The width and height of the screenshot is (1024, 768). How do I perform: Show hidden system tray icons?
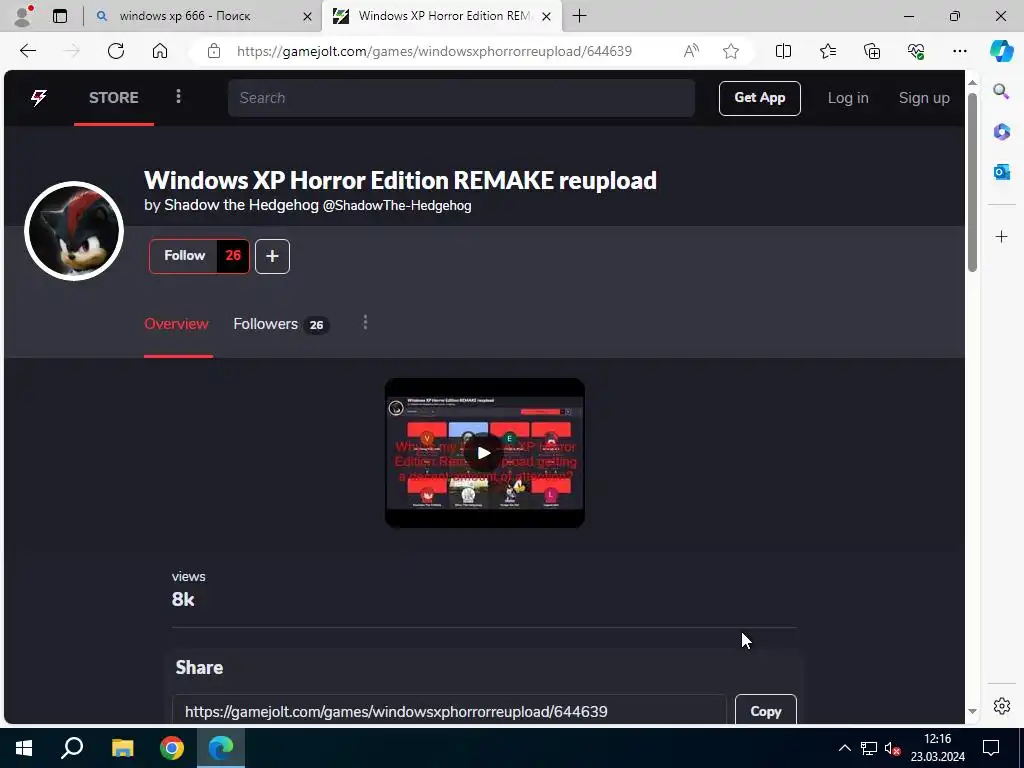844,748
